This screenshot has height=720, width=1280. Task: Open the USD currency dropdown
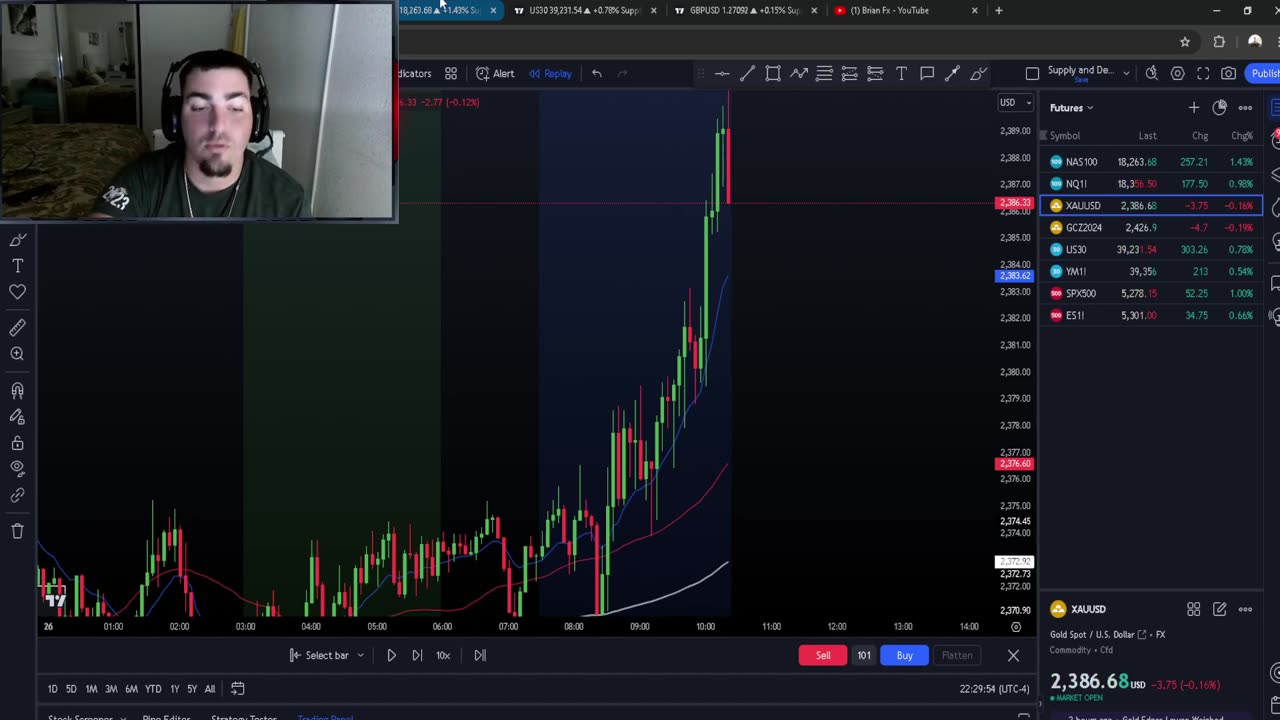(1015, 102)
